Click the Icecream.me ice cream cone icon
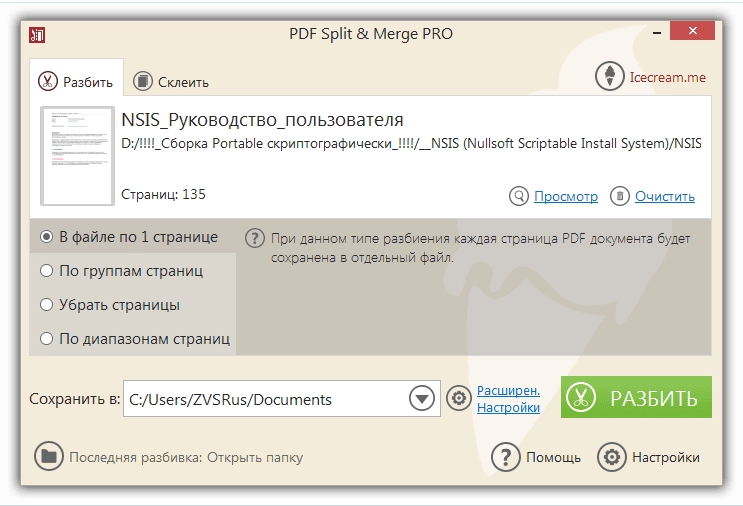The width and height of the screenshot is (743, 506). coord(609,76)
